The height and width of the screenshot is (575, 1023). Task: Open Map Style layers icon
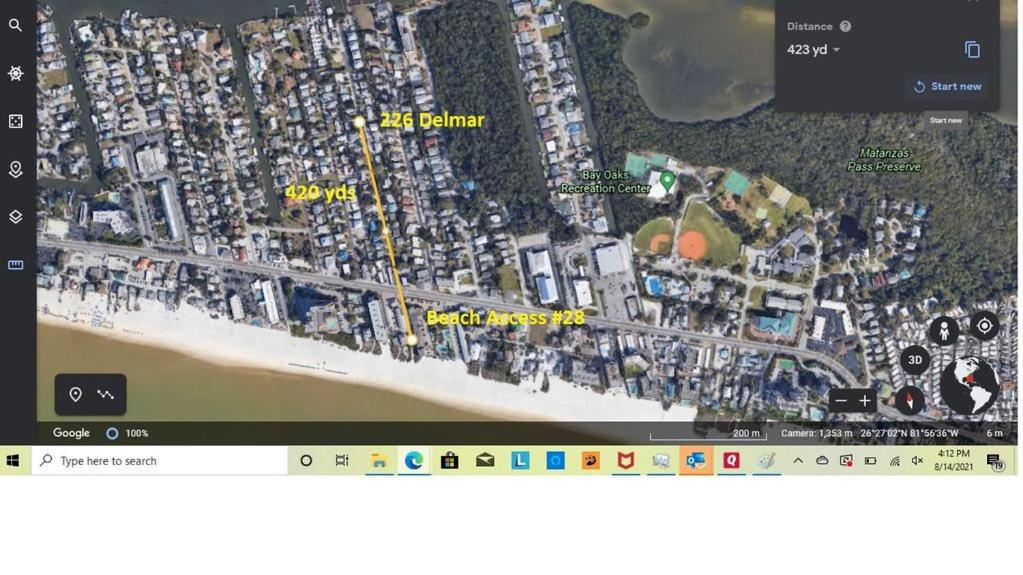tap(16, 217)
